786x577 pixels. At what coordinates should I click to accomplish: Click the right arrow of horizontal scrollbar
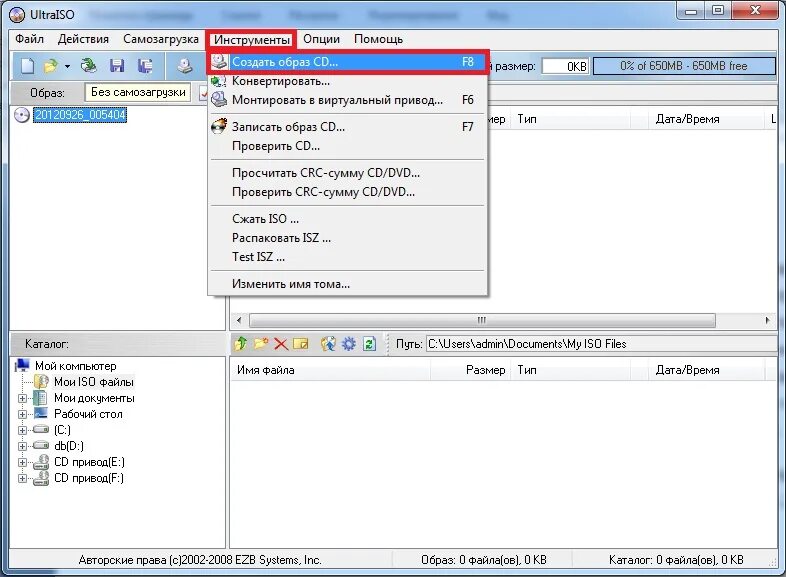tap(767, 320)
